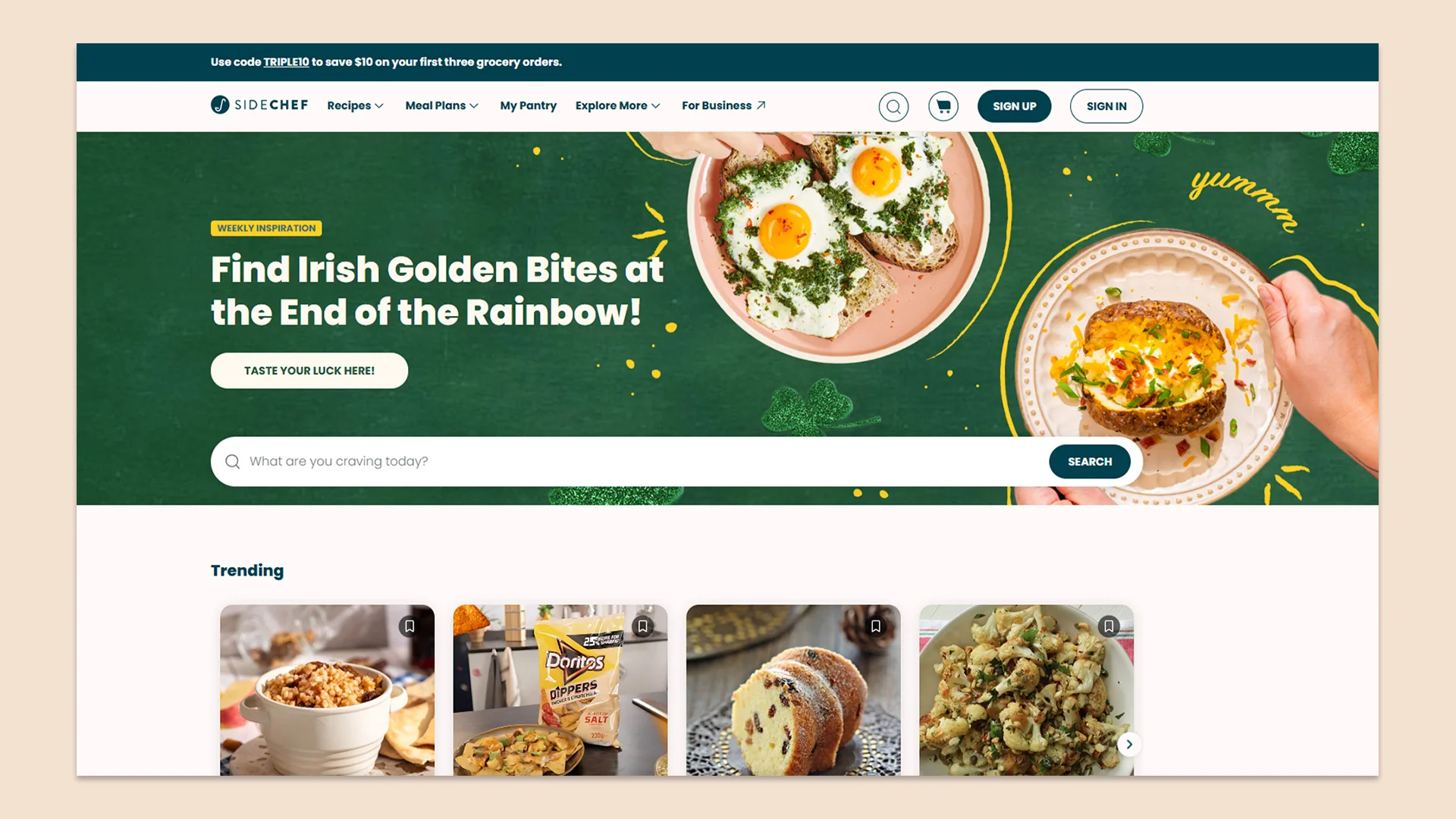Expand the Meal Plans dropdown

click(442, 105)
